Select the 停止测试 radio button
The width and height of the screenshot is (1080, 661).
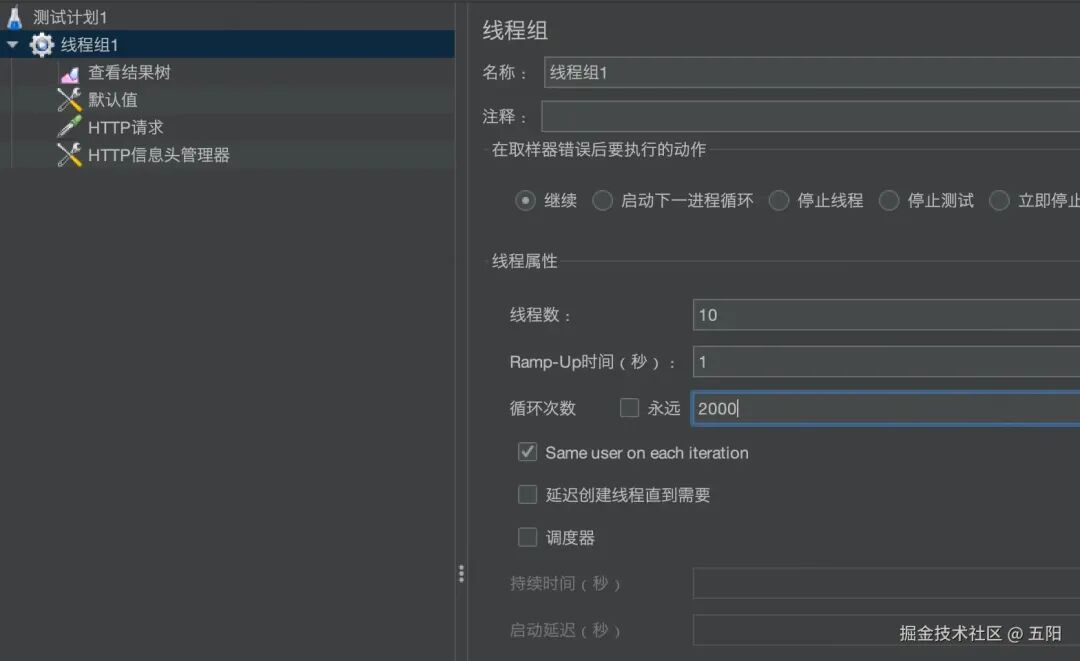click(x=889, y=200)
